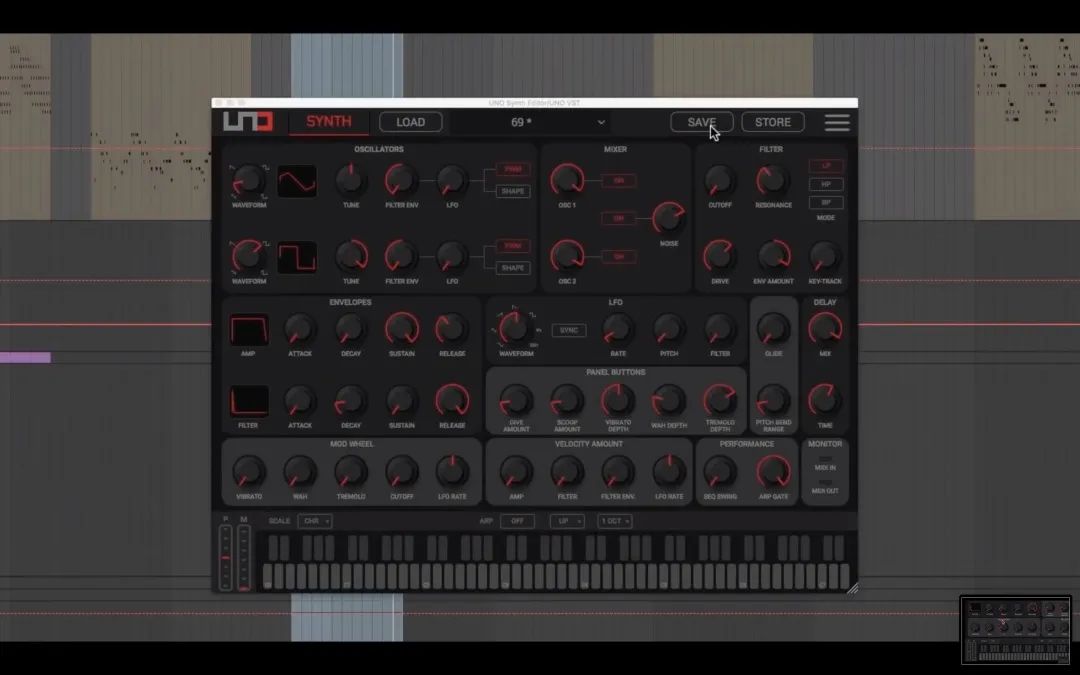
Task: Click the window resize grip corner
Action: coord(852,588)
